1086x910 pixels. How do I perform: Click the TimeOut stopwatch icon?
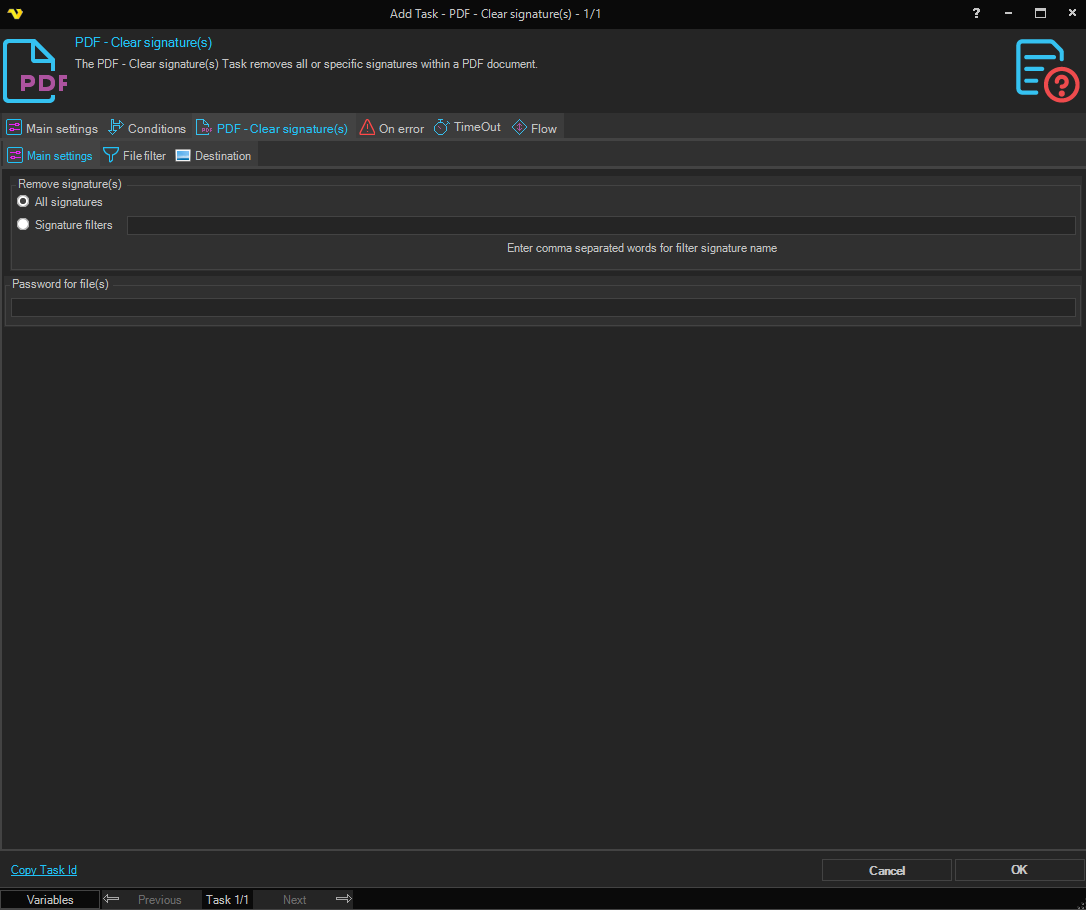tap(441, 128)
